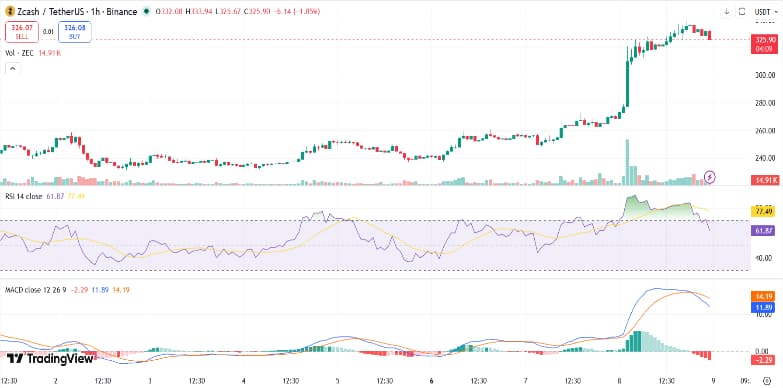Image resolution: width=783 pixels, height=388 pixels.
Task: Click the down arrow icon at top right
Action: click(727, 11)
